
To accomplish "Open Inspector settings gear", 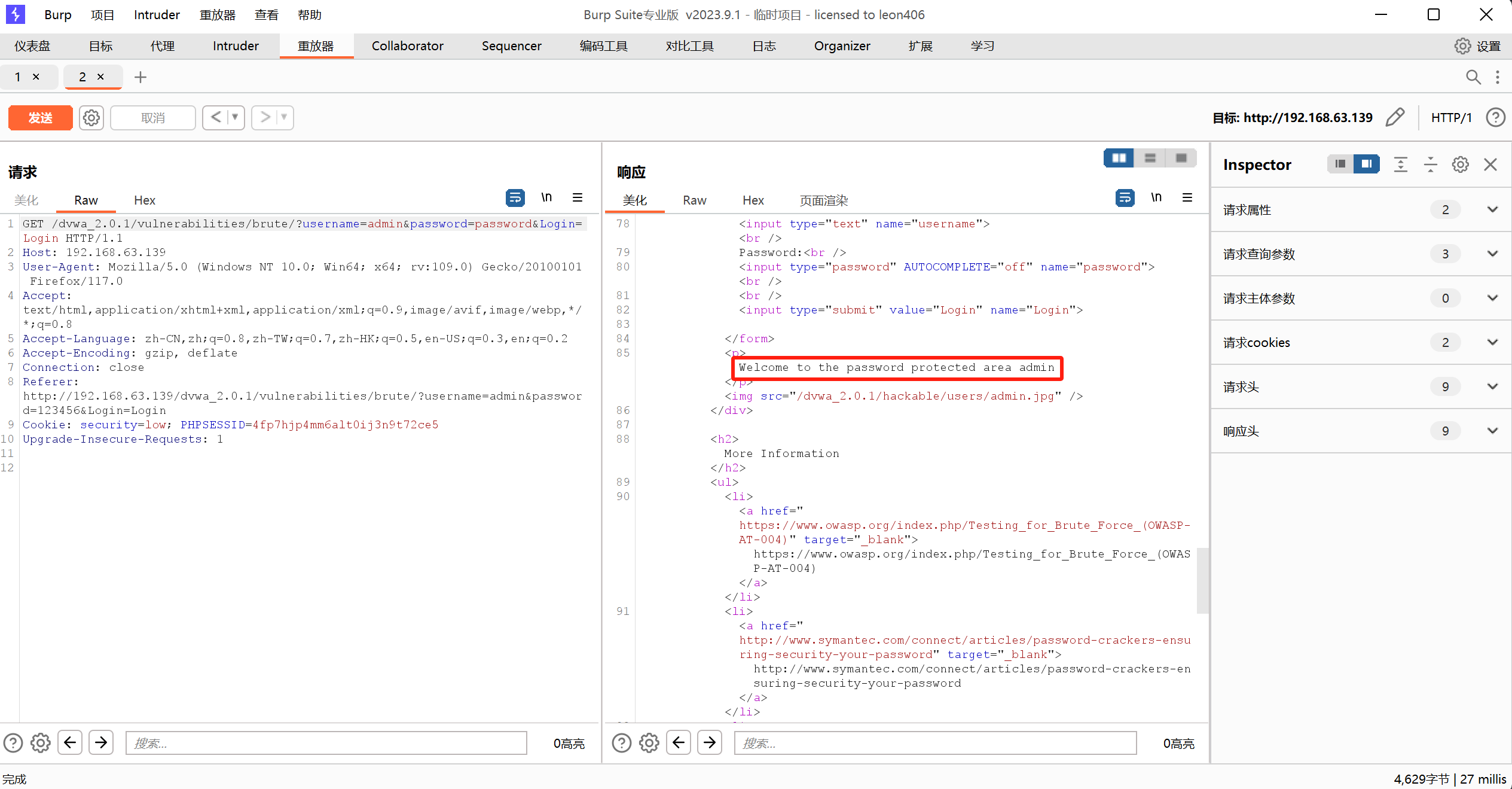I will point(1460,164).
